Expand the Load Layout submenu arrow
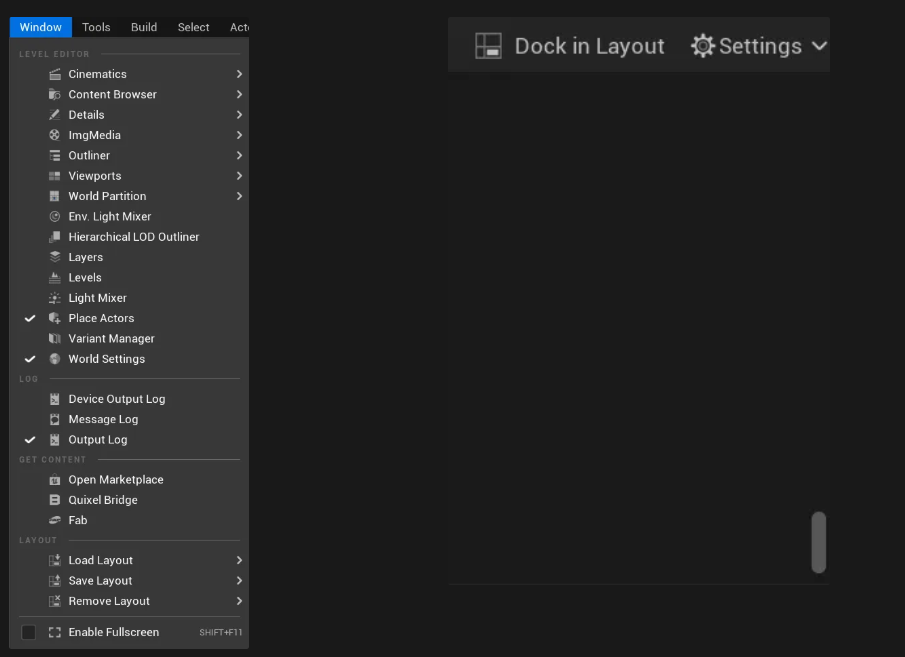Image resolution: width=905 pixels, height=657 pixels. pyautogui.click(x=239, y=560)
